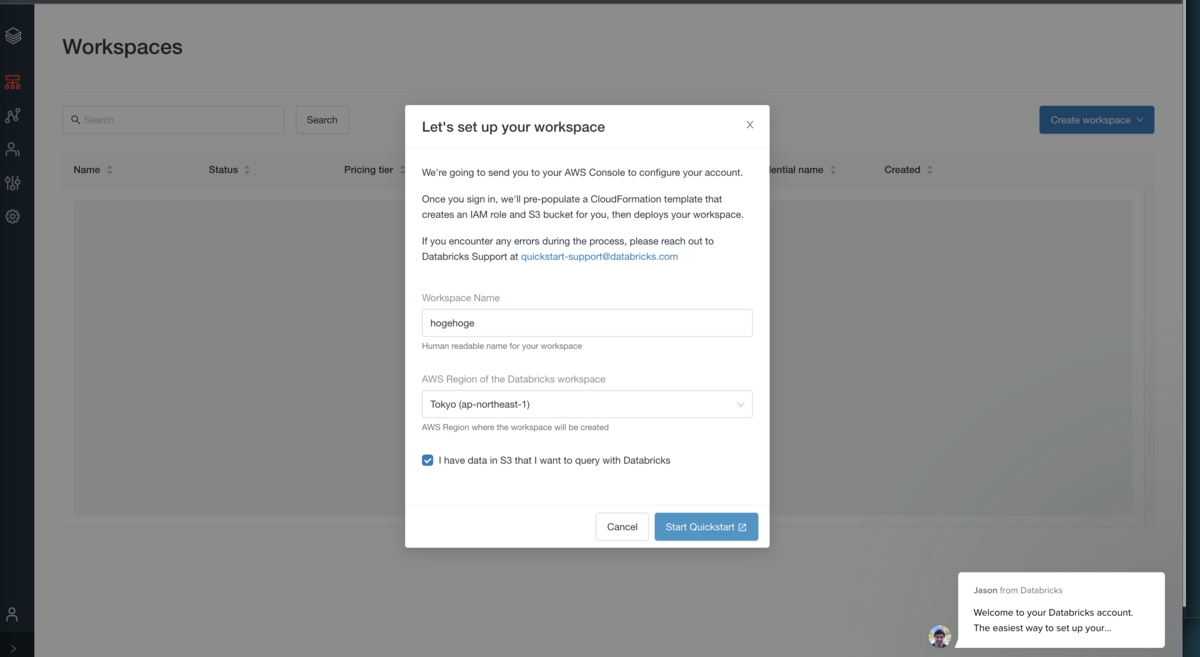Click Jason's avatar in chat widget
Viewport: 1200px width, 657px height.
[x=939, y=636]
